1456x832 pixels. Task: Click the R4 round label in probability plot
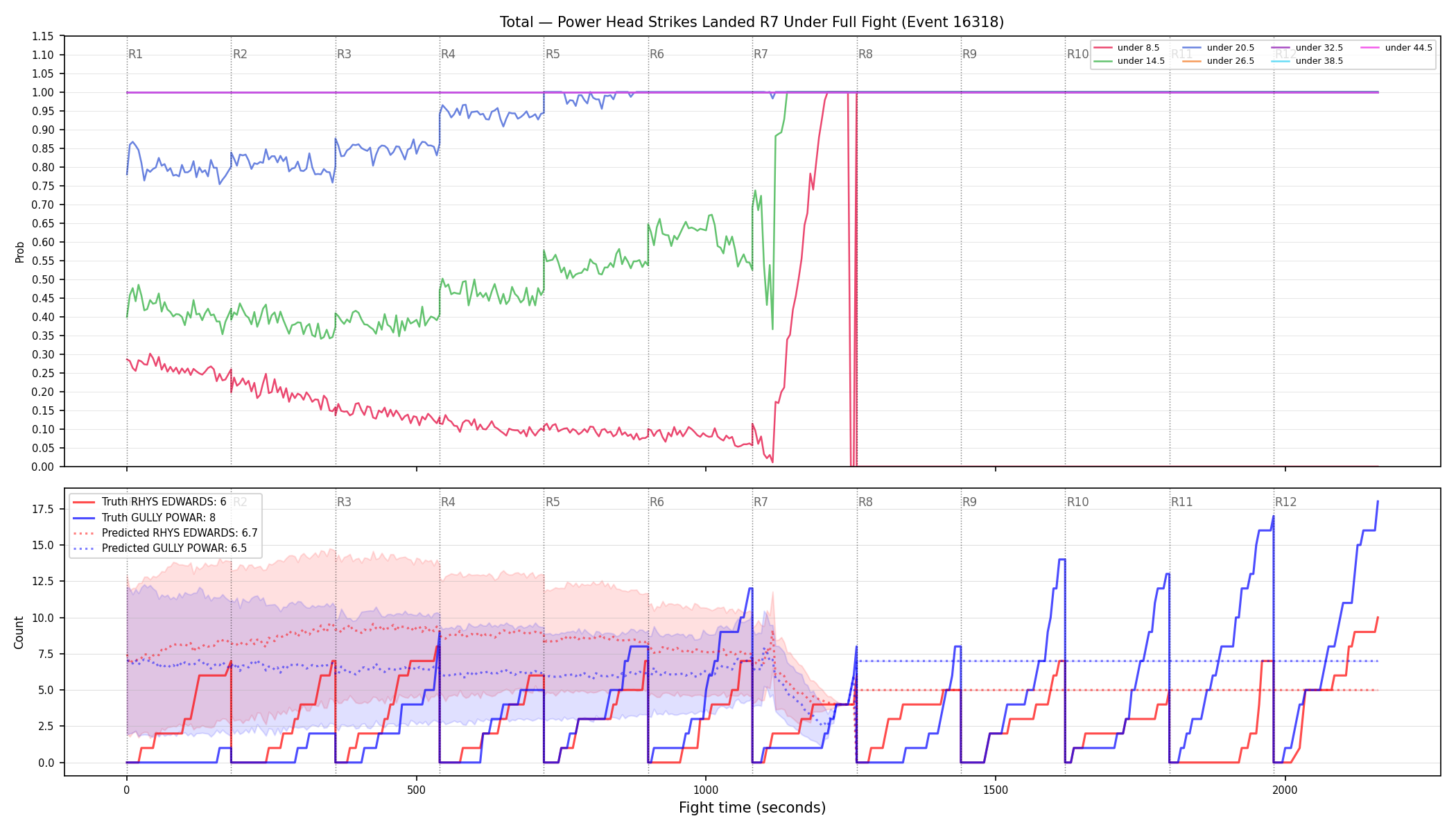(448, 54)
